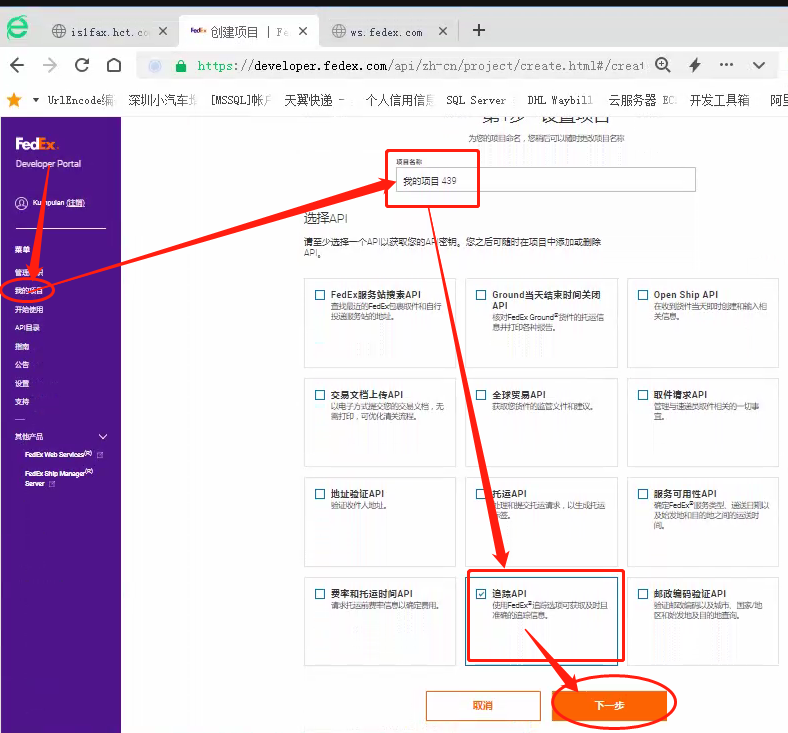This screenshot has height=733, width=788.
Task: Open 开始使用 in sidebar menu
Action: coord(29,309)
